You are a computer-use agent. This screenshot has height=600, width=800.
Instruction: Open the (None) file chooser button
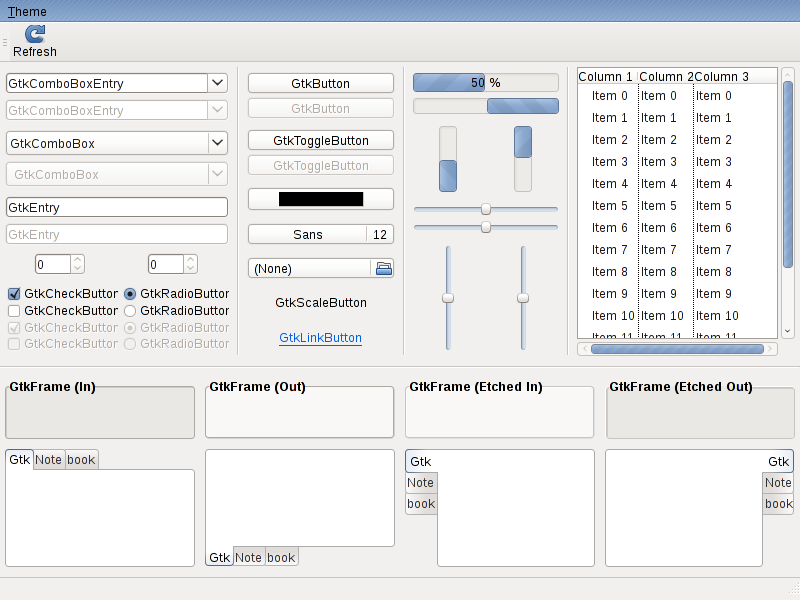pyautogui.click(x=321, y=268)
